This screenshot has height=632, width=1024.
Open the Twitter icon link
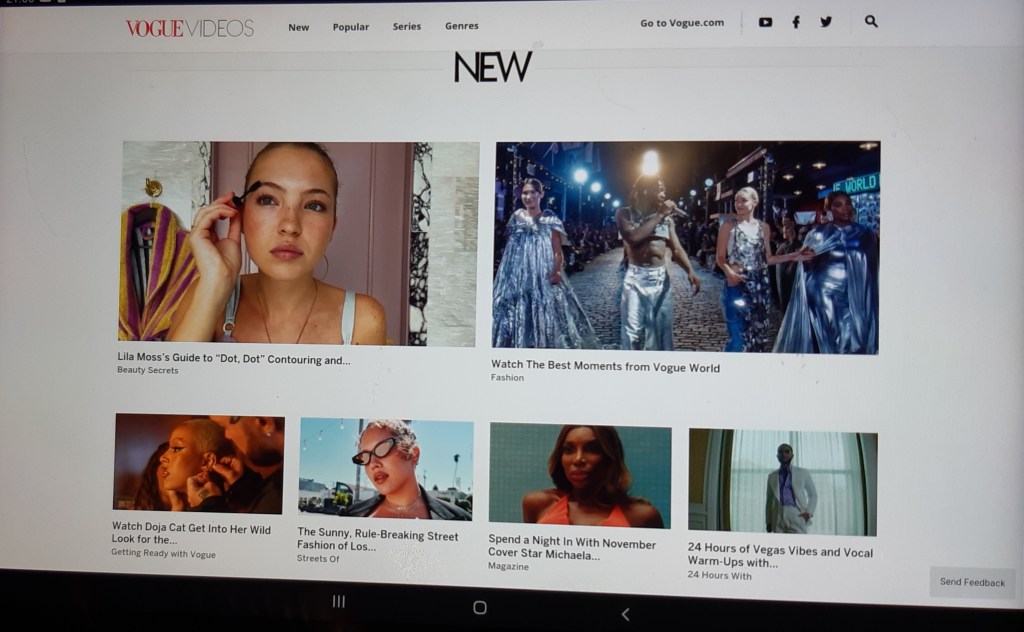tap(826, 22)
